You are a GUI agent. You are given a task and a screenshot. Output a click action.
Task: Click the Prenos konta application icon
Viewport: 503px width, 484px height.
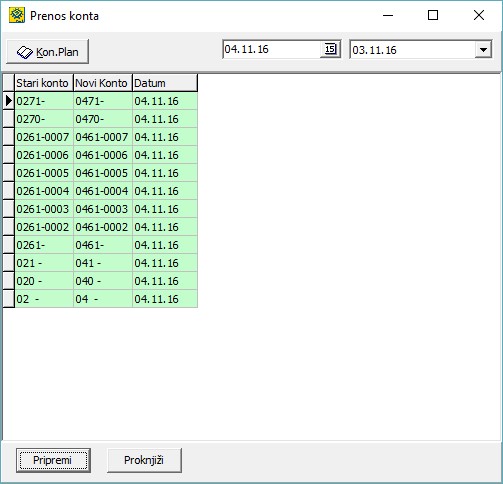pos(17,15)
